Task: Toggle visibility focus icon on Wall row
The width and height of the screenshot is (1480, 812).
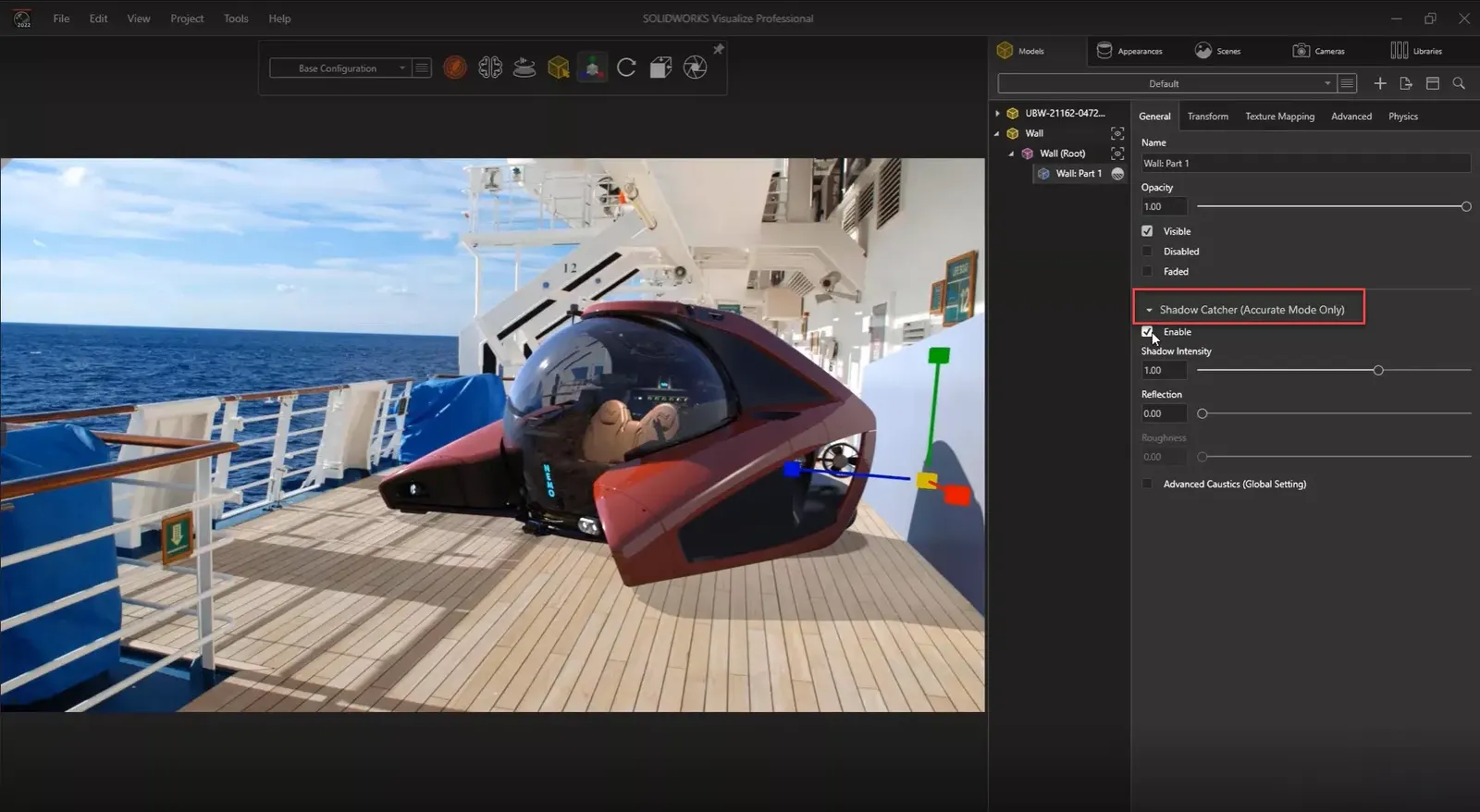Action: [1117, 133]
